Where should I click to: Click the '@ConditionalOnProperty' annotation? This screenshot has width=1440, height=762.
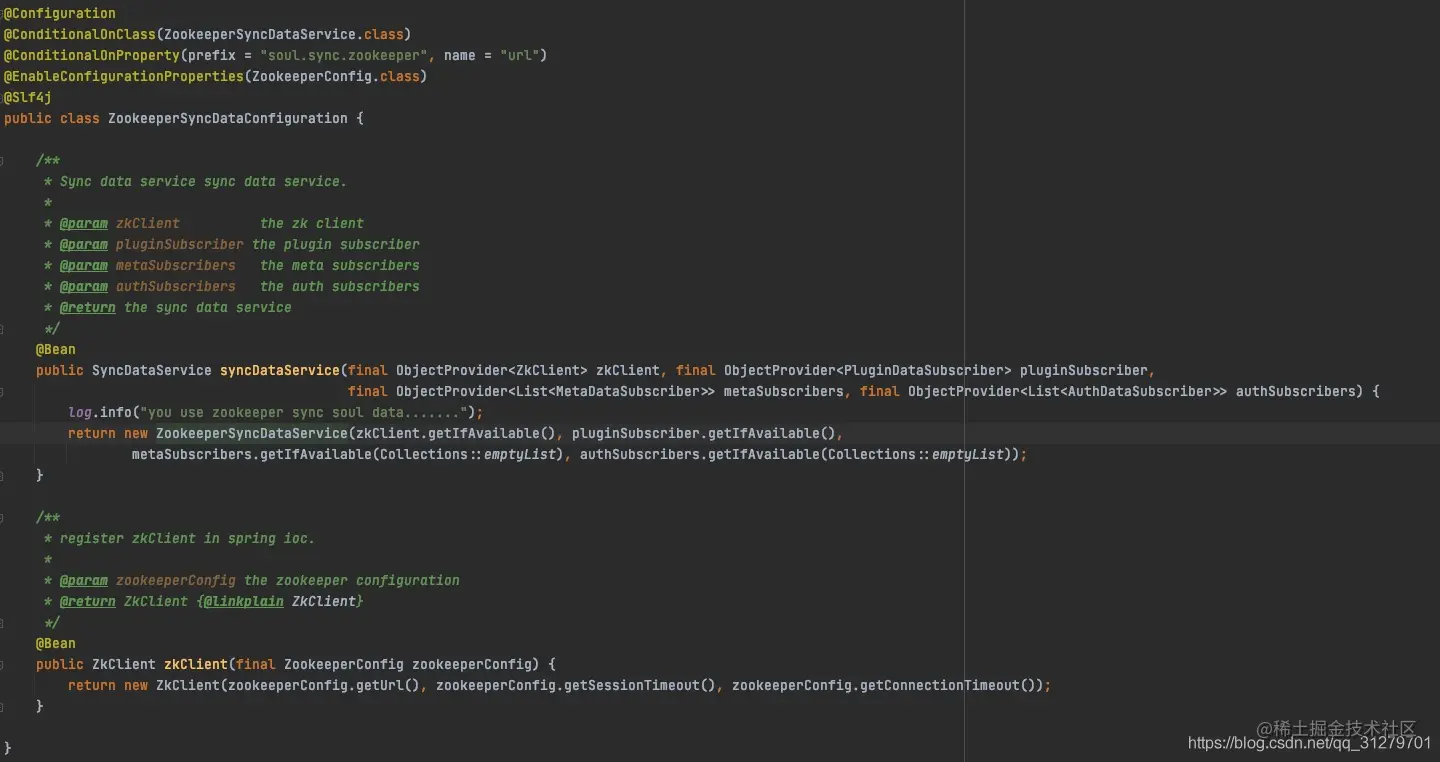(92, 55)
